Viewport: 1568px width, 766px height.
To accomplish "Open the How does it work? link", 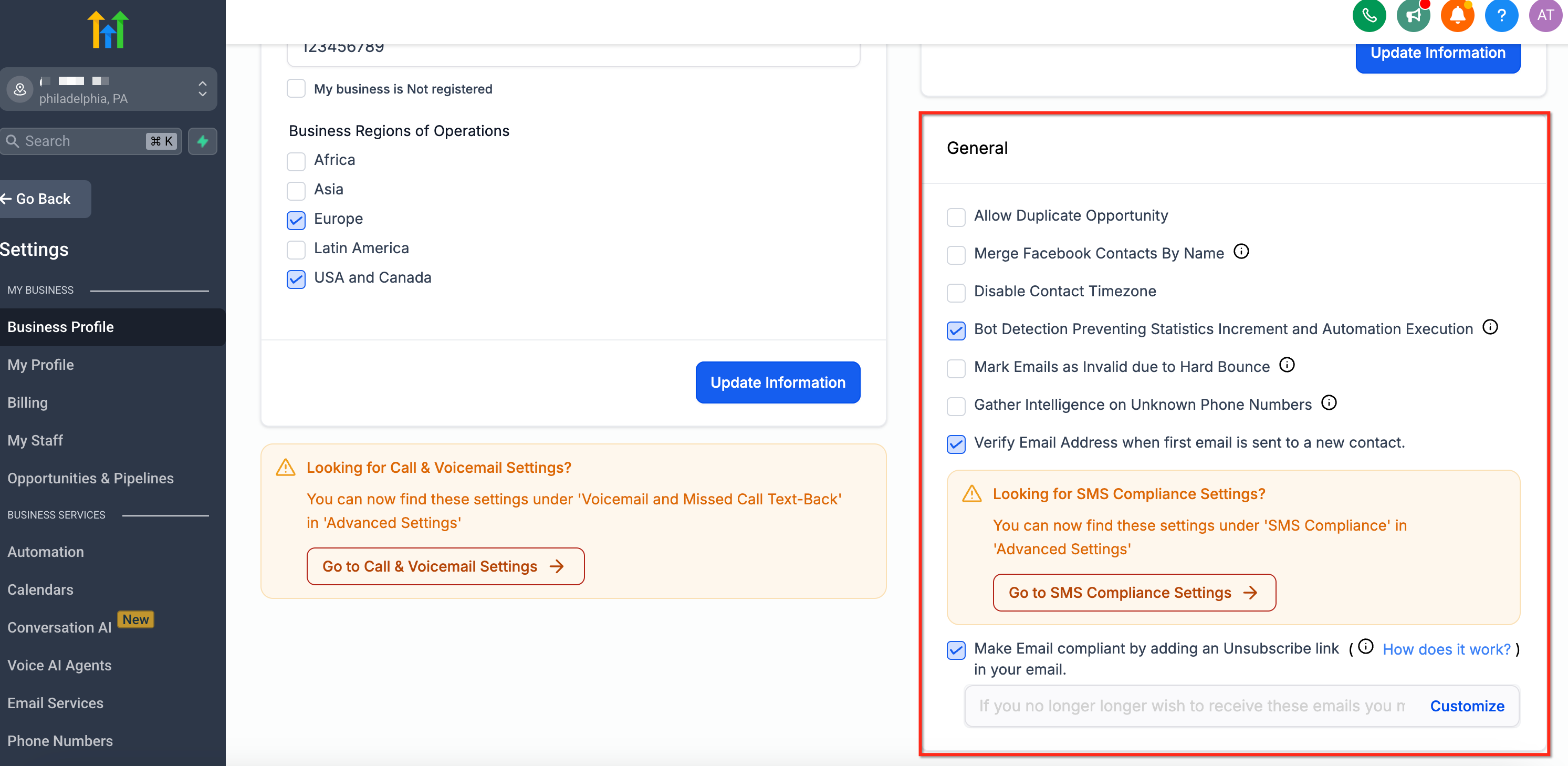I will coord(1446,649).
